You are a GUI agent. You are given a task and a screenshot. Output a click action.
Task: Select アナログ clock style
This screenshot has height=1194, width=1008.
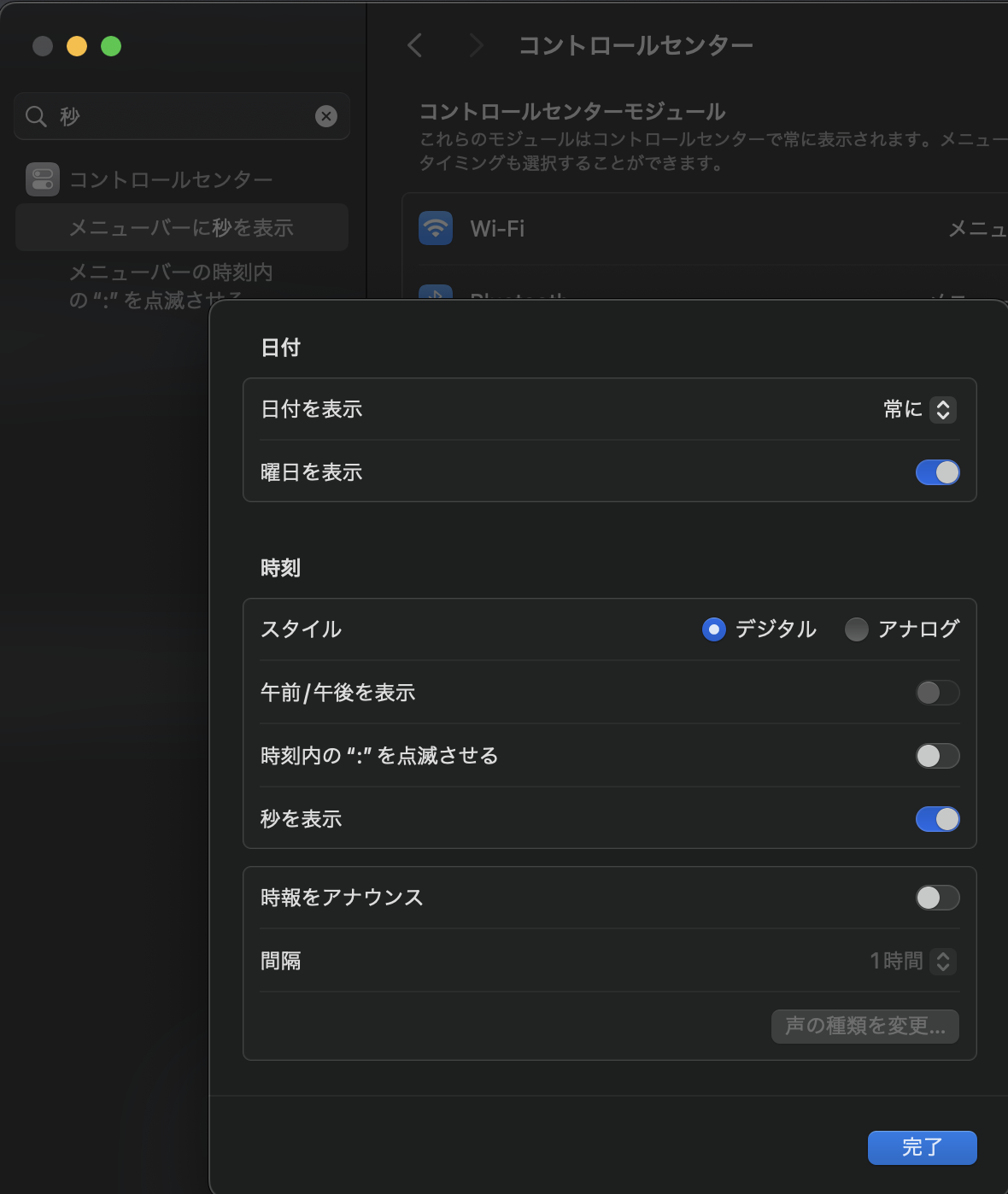pos(856,629)
